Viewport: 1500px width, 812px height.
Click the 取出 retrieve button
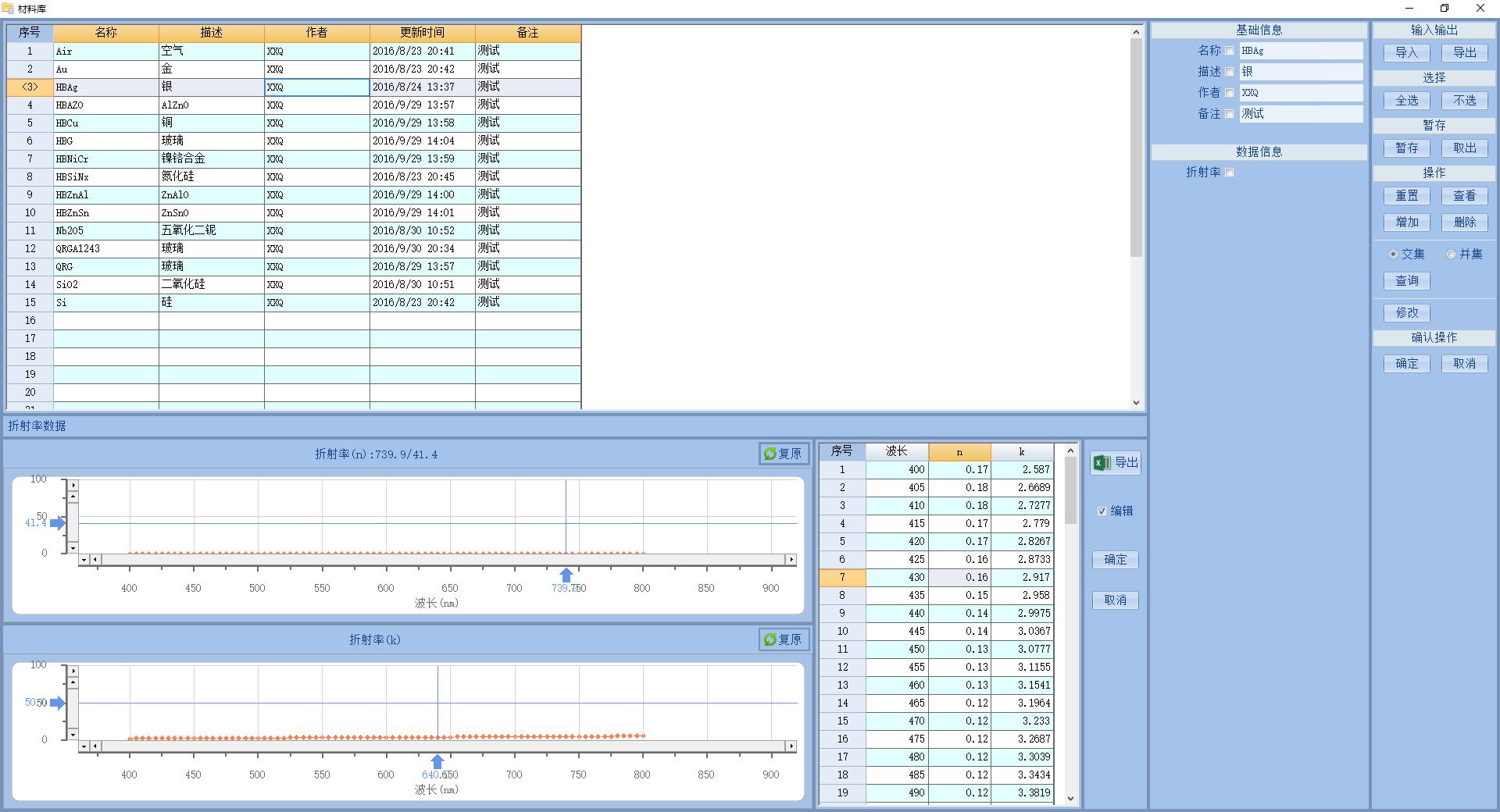click(x=1465, y=148)
